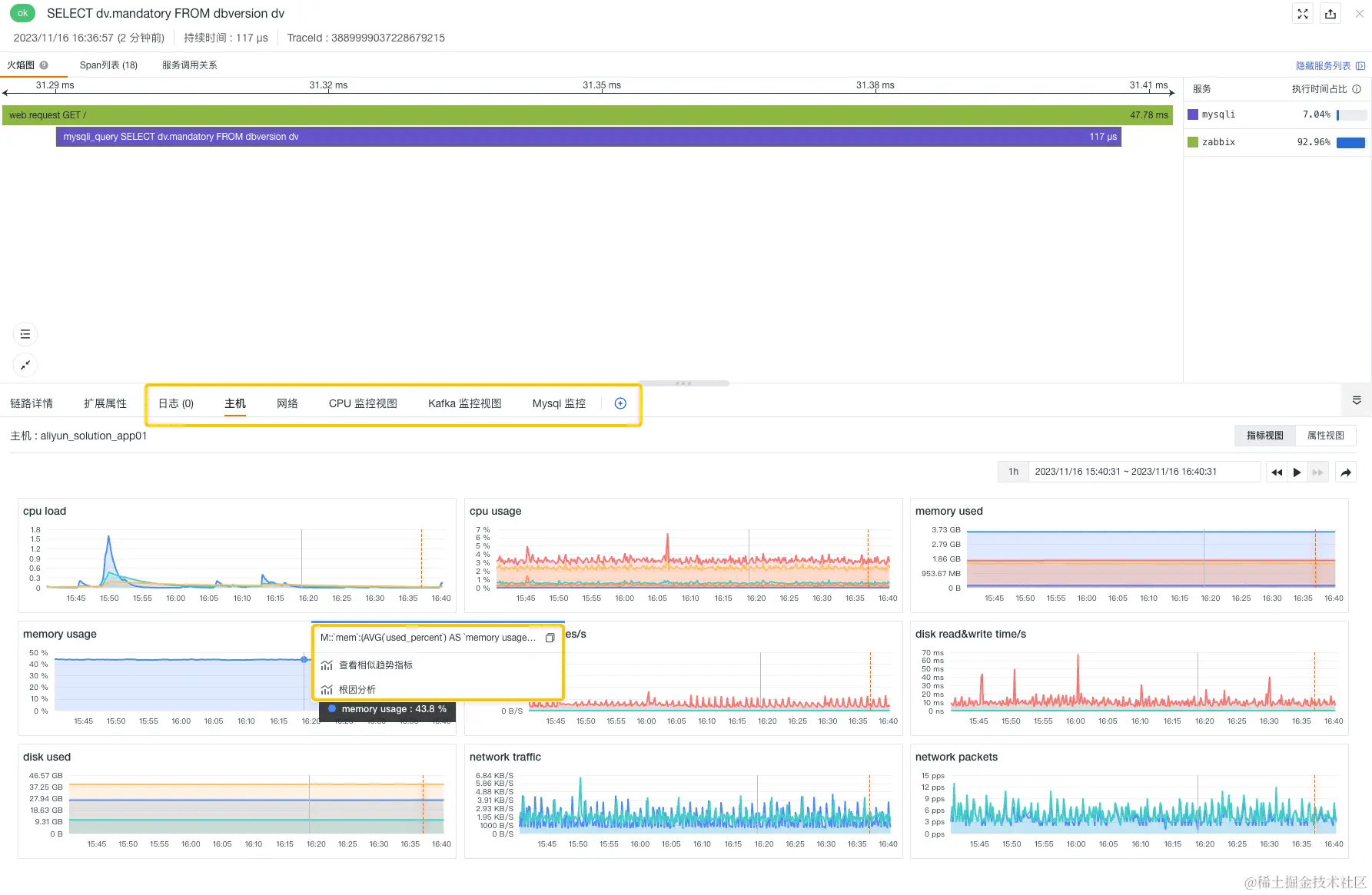Select the 火焰图 tab
This screenshot has width=1372, height=895.
coord(21,65)
